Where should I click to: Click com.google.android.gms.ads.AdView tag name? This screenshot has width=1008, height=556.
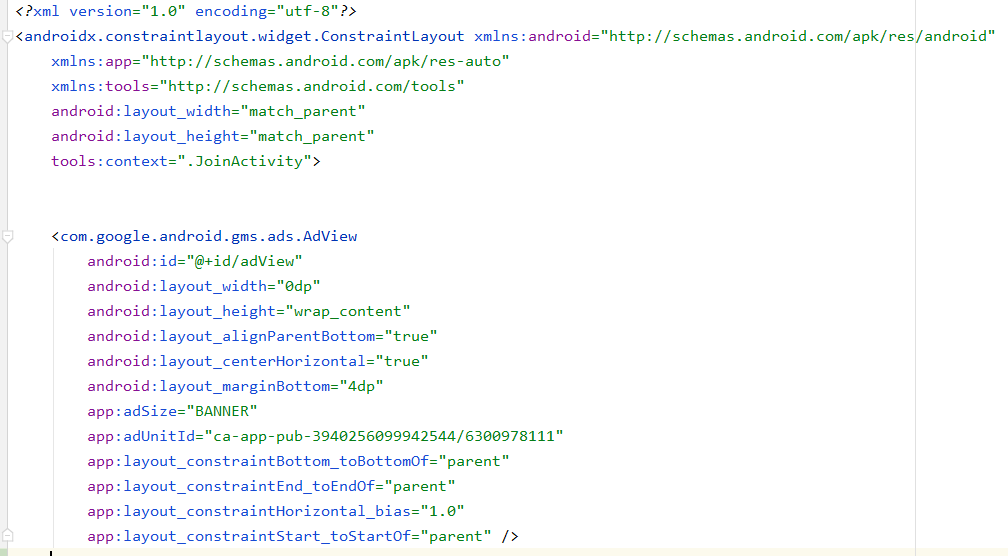click(x=208, y=237)
